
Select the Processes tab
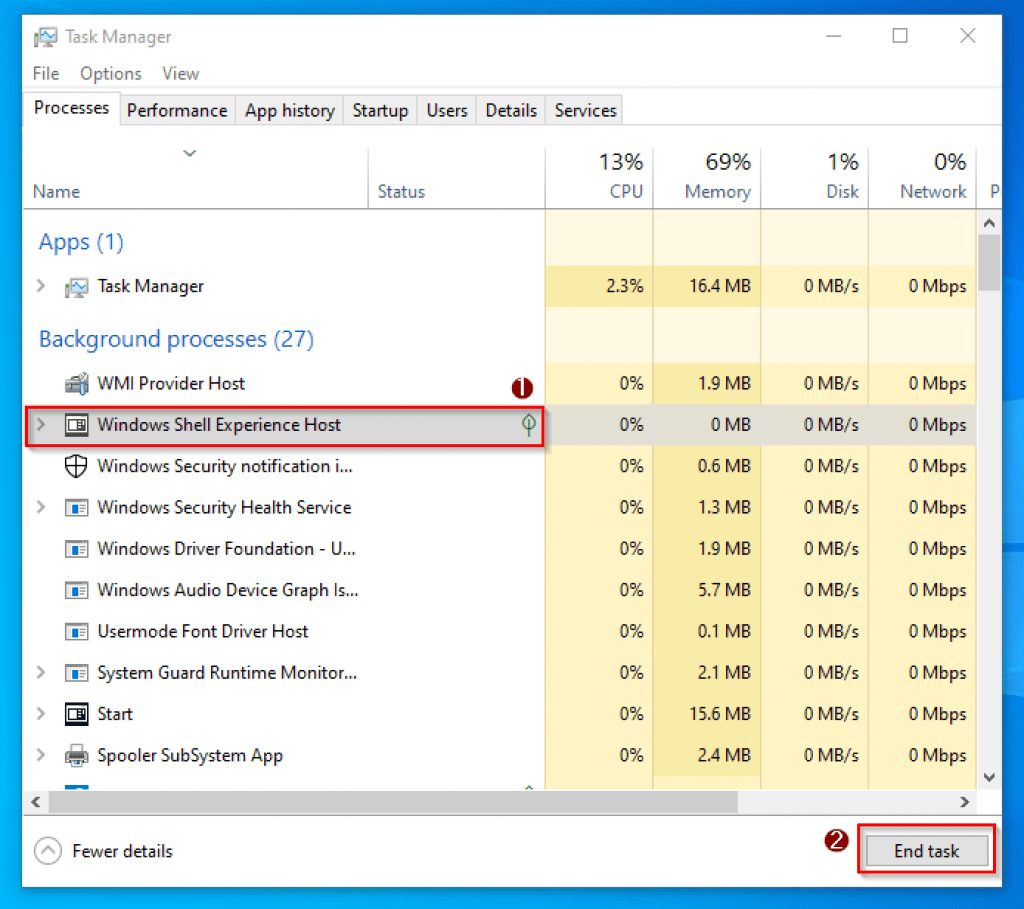coord(71,108)
